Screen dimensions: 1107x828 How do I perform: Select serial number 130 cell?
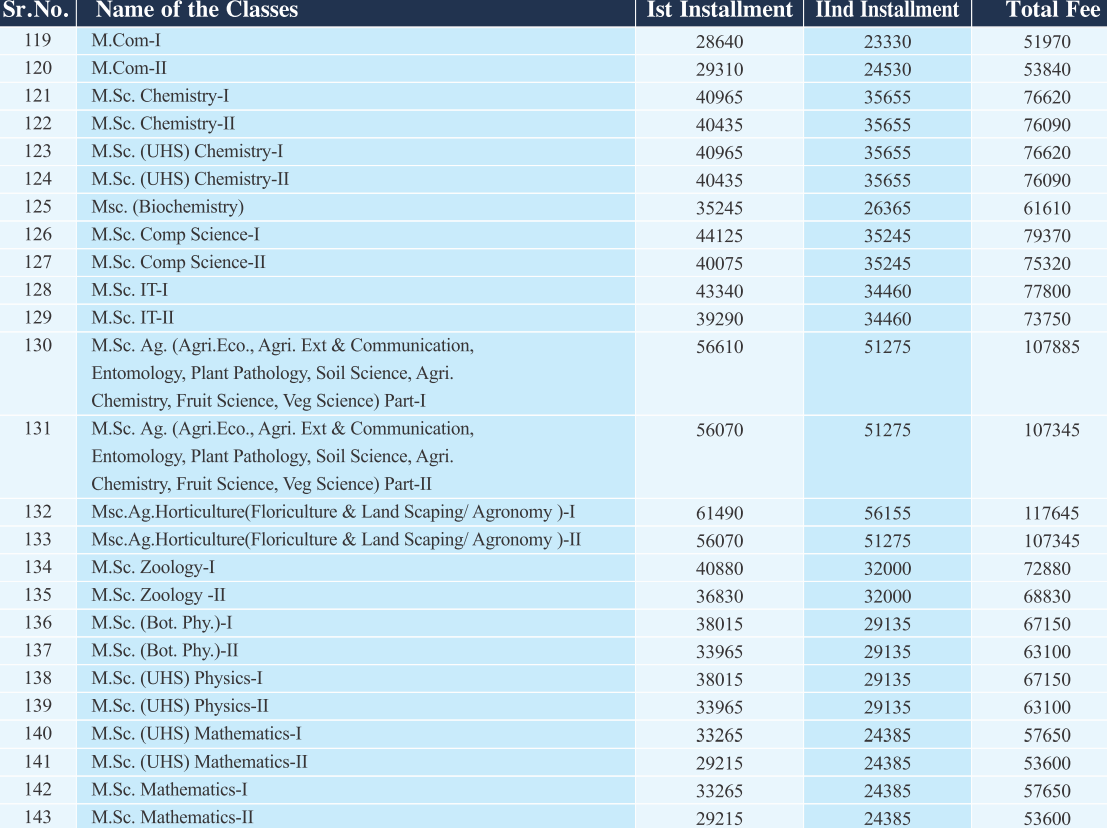point(38,346)
